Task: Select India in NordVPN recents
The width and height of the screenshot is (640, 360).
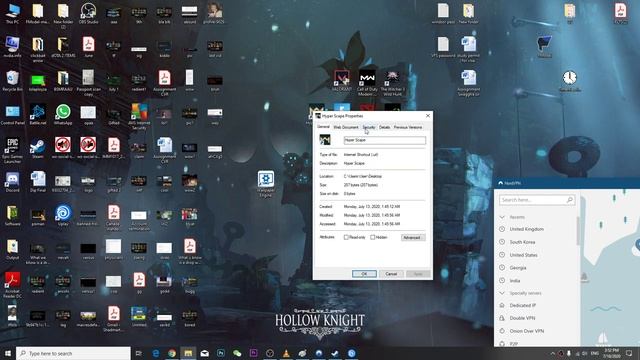Action: (515, 281)
